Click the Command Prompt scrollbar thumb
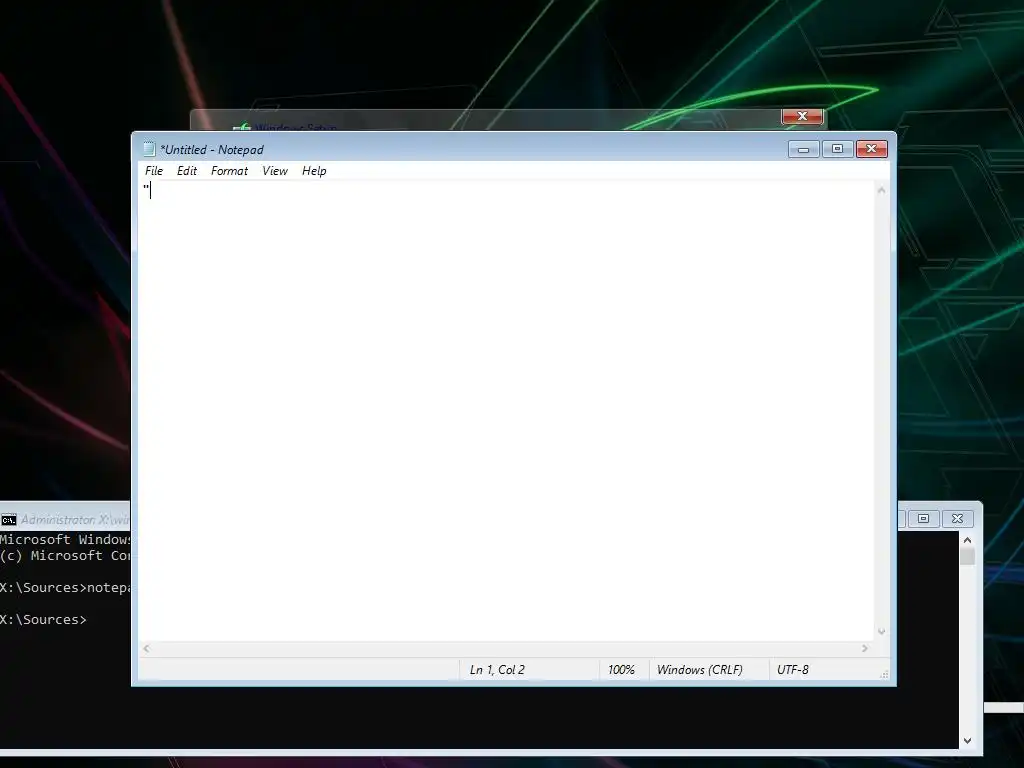1024x768 pixels. point(968,556)
